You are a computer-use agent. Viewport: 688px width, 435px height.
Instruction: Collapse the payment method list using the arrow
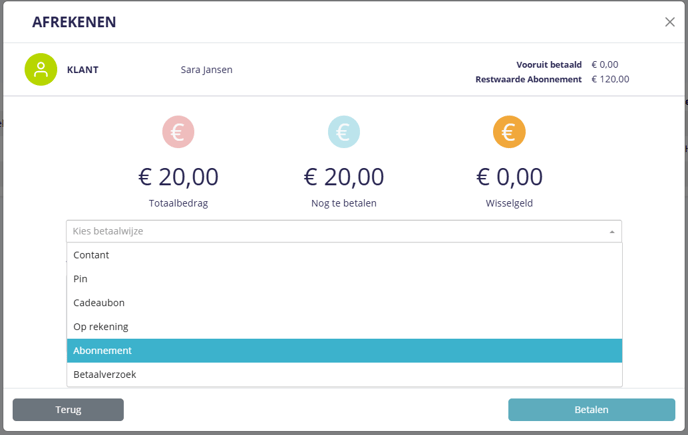coord(611,231)
